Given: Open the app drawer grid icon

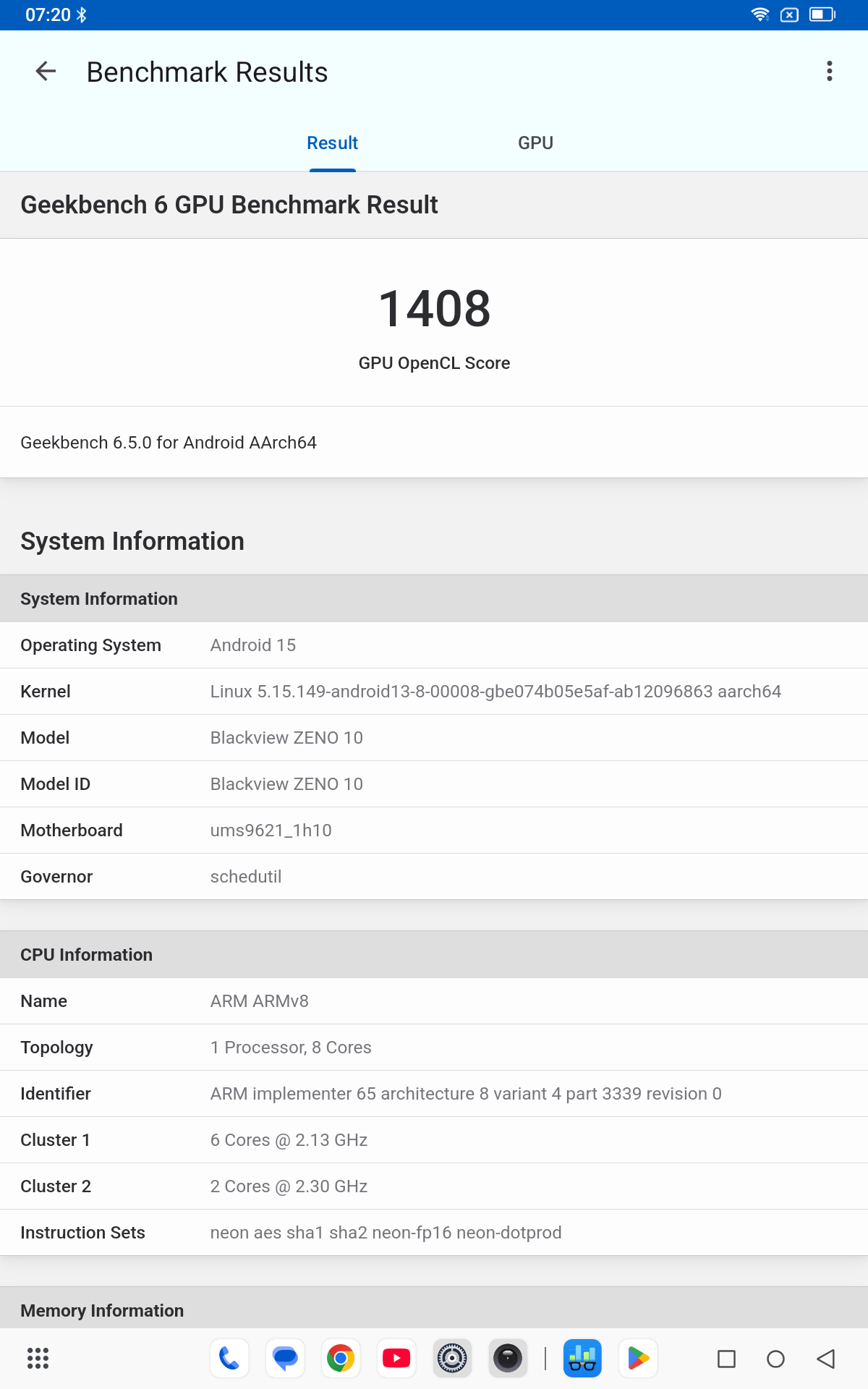Looking at the screenshot, I should click(x=38, y=1359).
